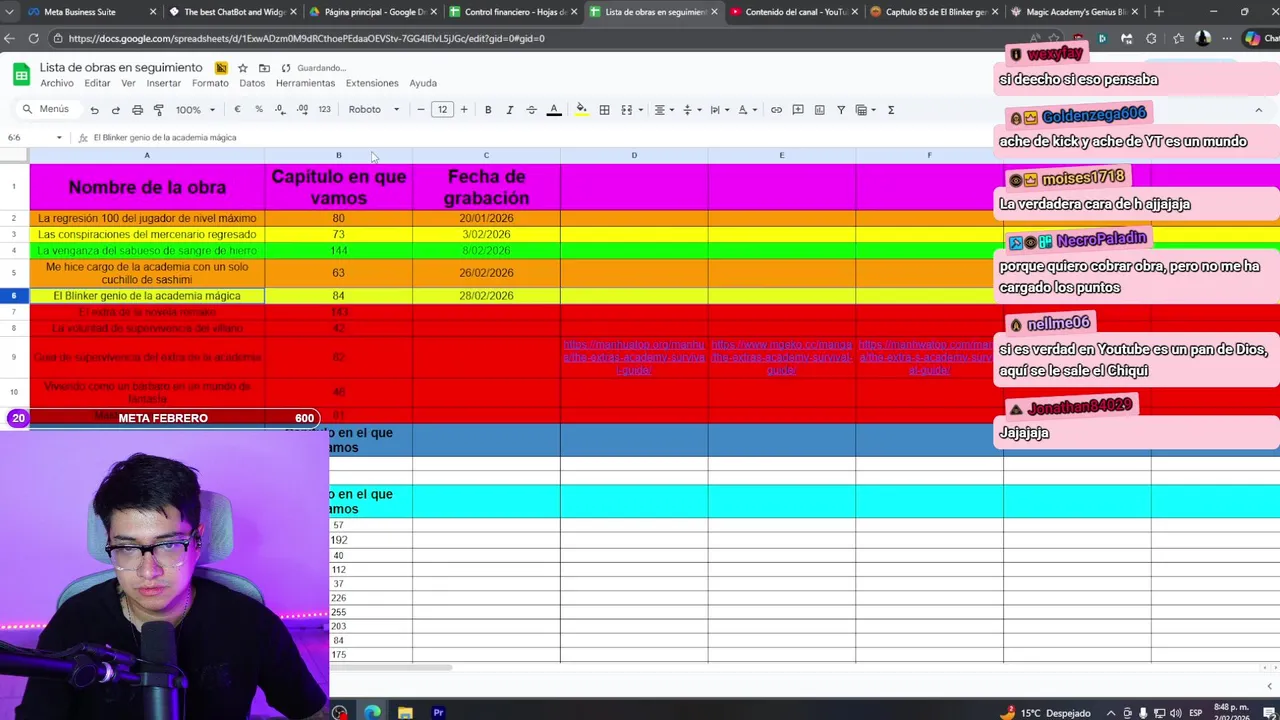Open text rotation dropdown
The width and height of the screenshot is (1280, 720).
coord(747,110)
